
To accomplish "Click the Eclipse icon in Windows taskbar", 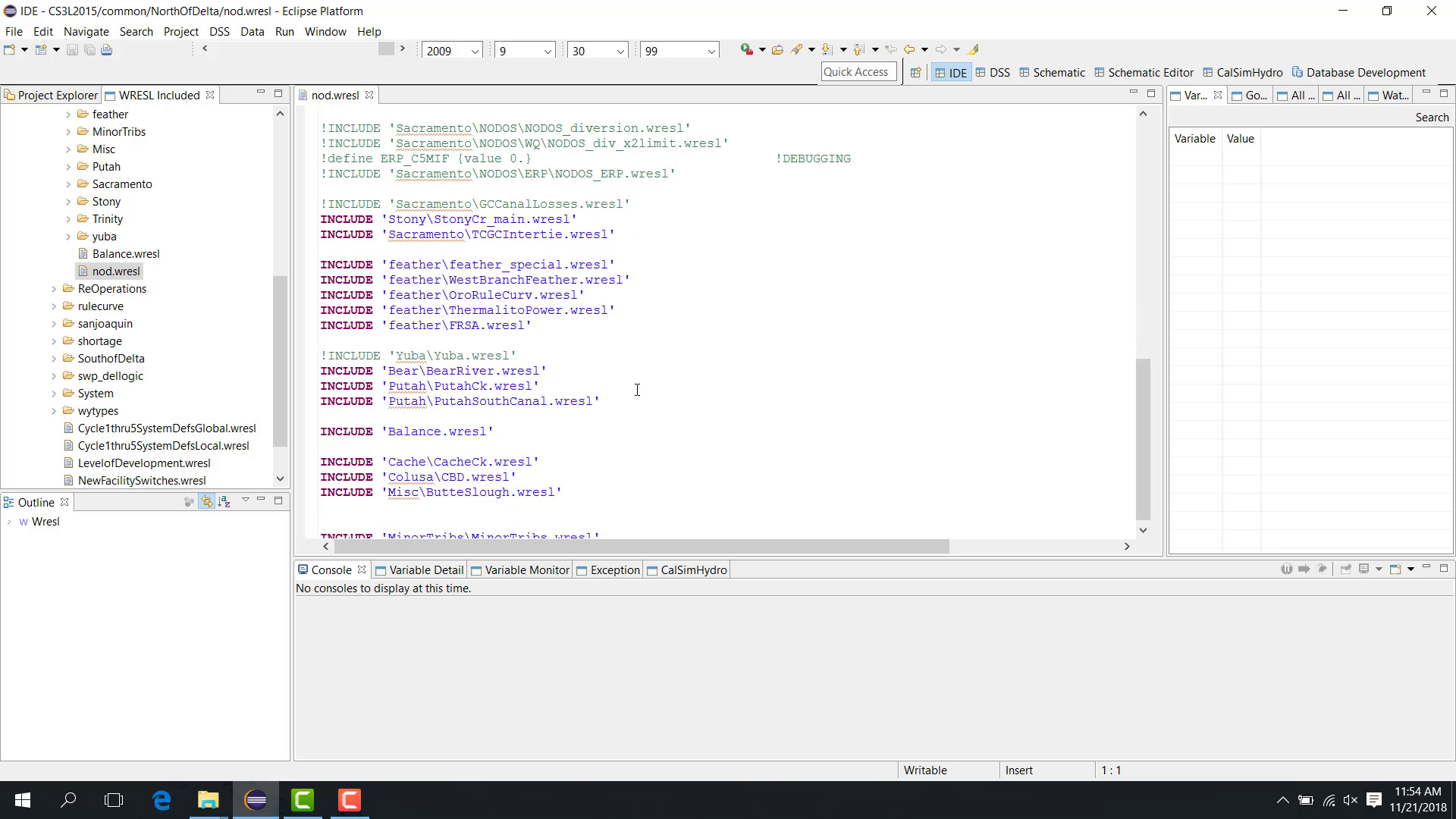I will 256,800.
